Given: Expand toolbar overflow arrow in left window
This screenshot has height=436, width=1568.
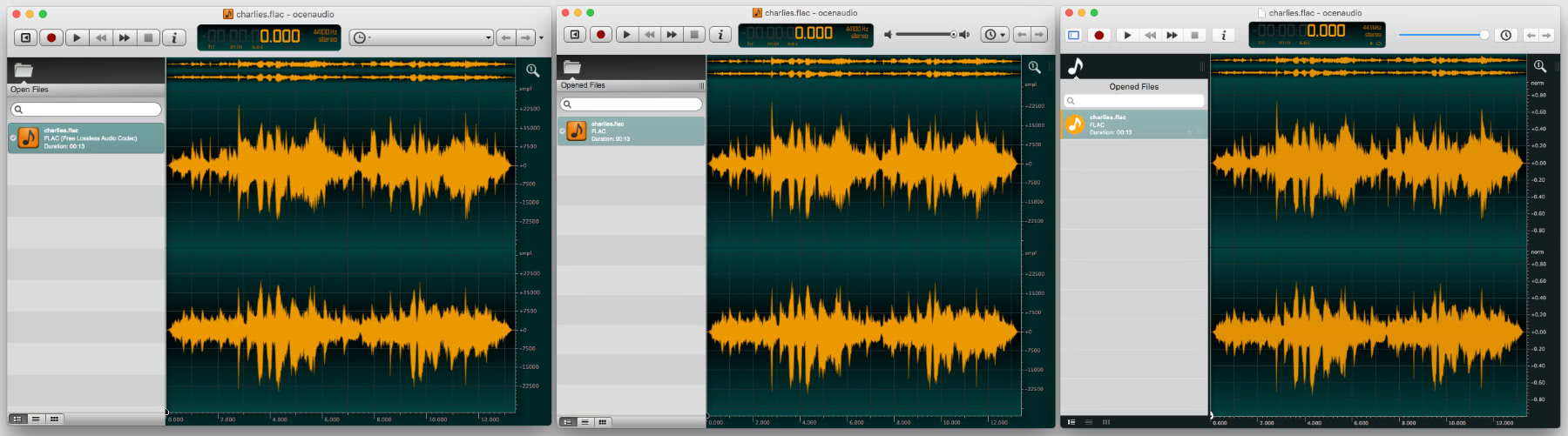Looking at the screenshot, I should (541, 37).
